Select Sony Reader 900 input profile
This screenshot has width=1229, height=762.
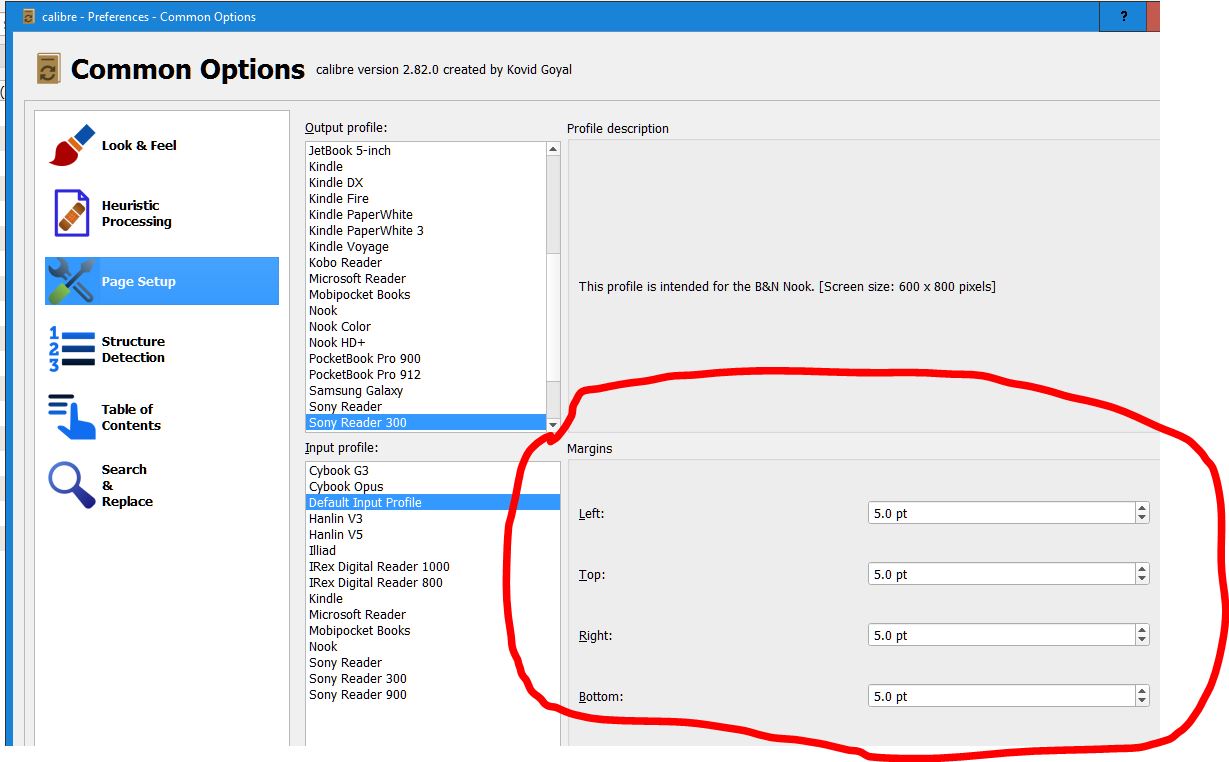[x=432, y=694]
